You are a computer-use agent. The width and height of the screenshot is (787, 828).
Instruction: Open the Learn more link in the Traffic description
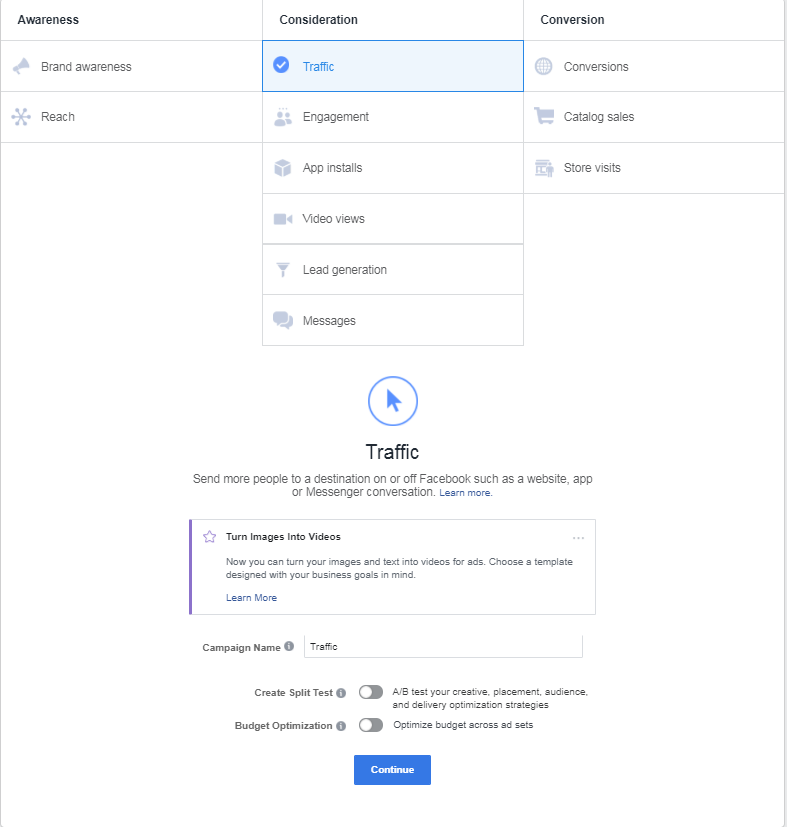click(x=465, y=493)
